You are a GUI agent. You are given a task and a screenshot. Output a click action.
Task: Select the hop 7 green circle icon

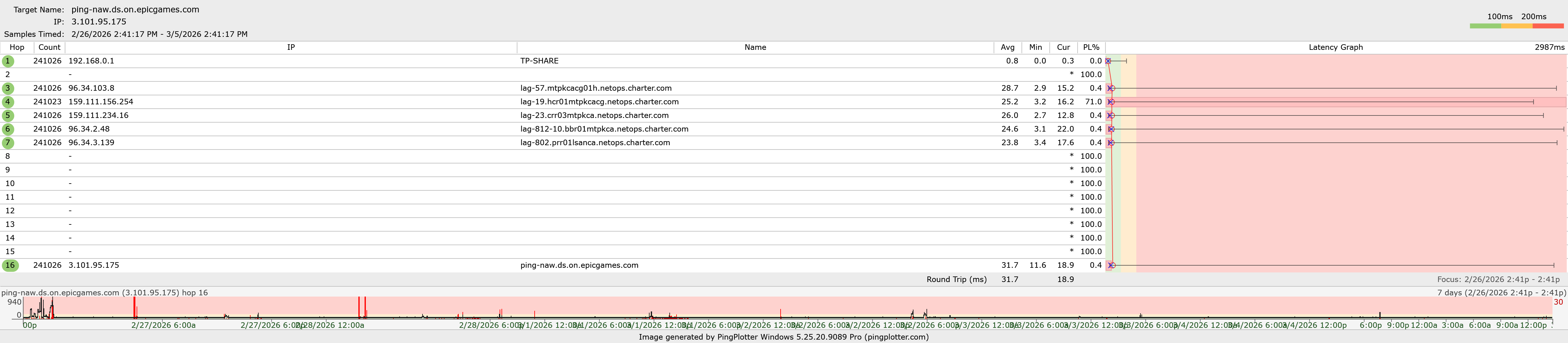coord(8,142)
